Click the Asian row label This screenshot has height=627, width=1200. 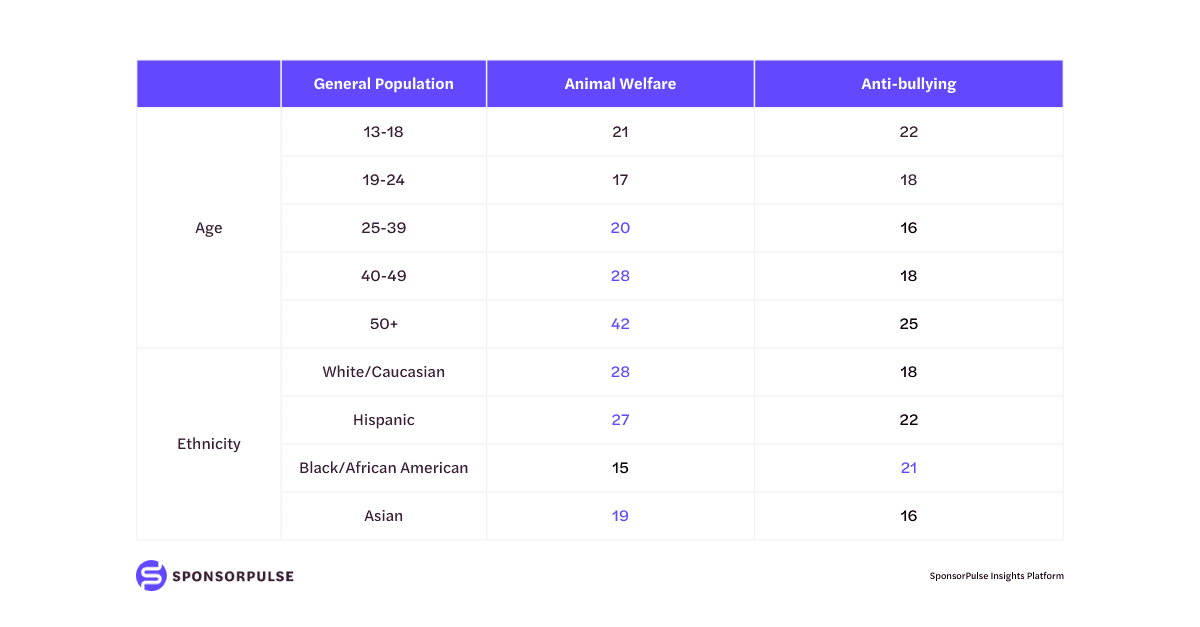click(x=383, y=516)
